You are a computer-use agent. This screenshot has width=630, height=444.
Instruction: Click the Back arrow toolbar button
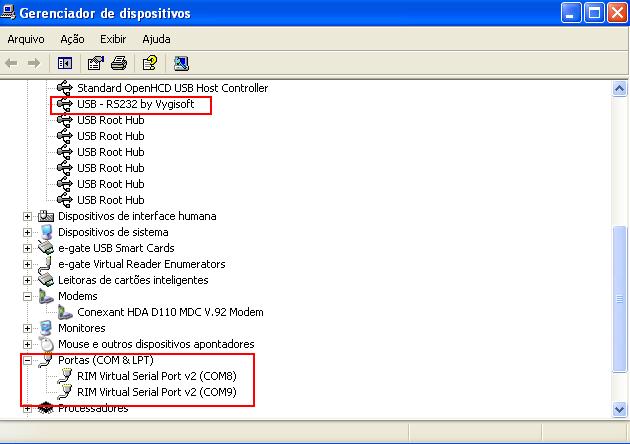click(11, 63)
